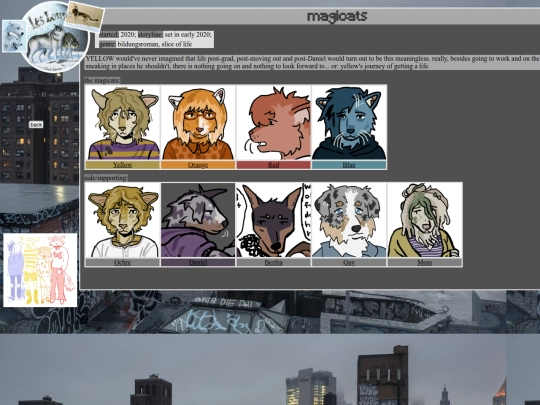
Task: Click the magicats page title
Action: pyautogui.click(x=337, y=16)
